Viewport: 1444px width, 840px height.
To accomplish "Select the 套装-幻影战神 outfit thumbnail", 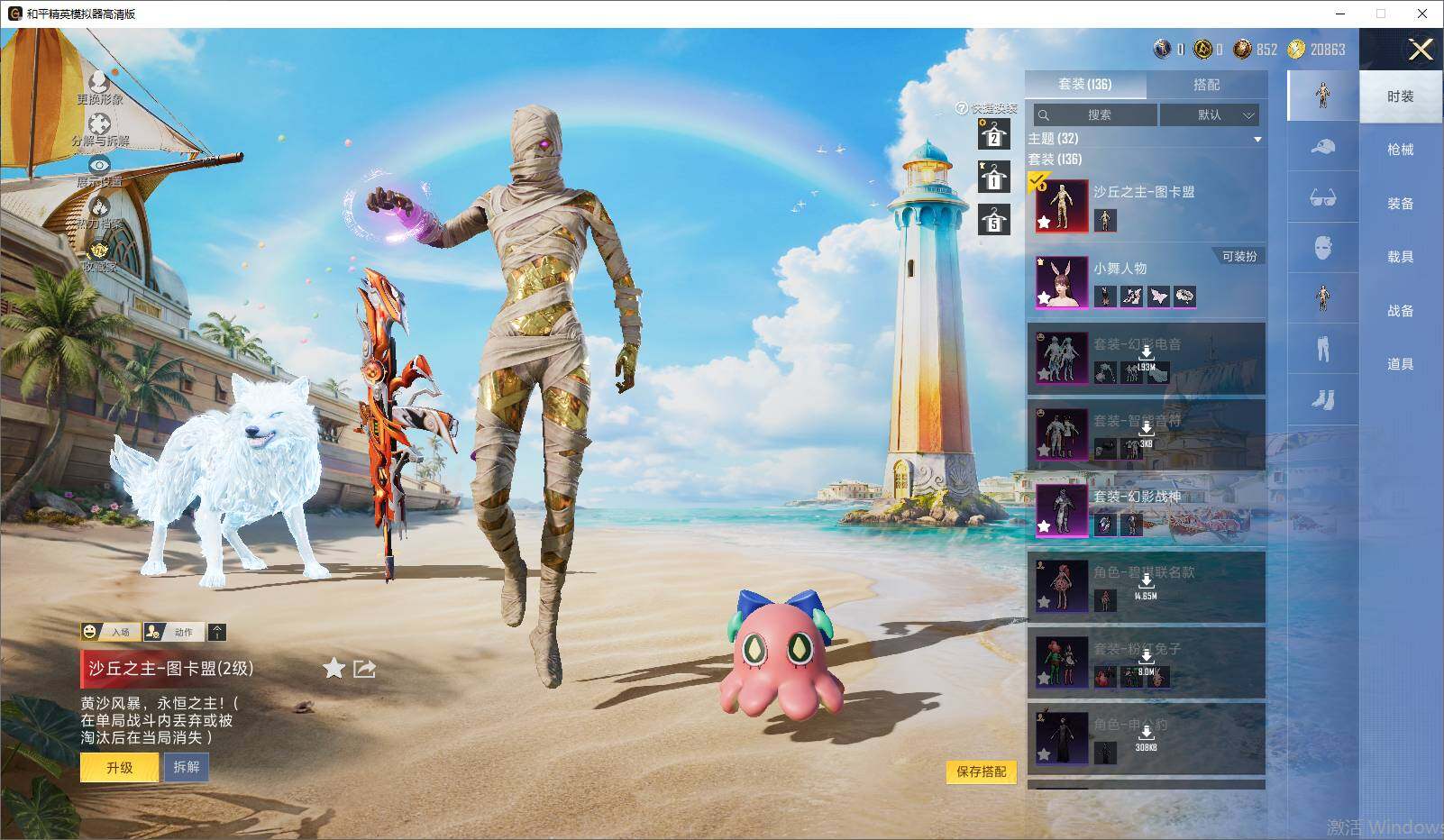I will coord(1062,510).
